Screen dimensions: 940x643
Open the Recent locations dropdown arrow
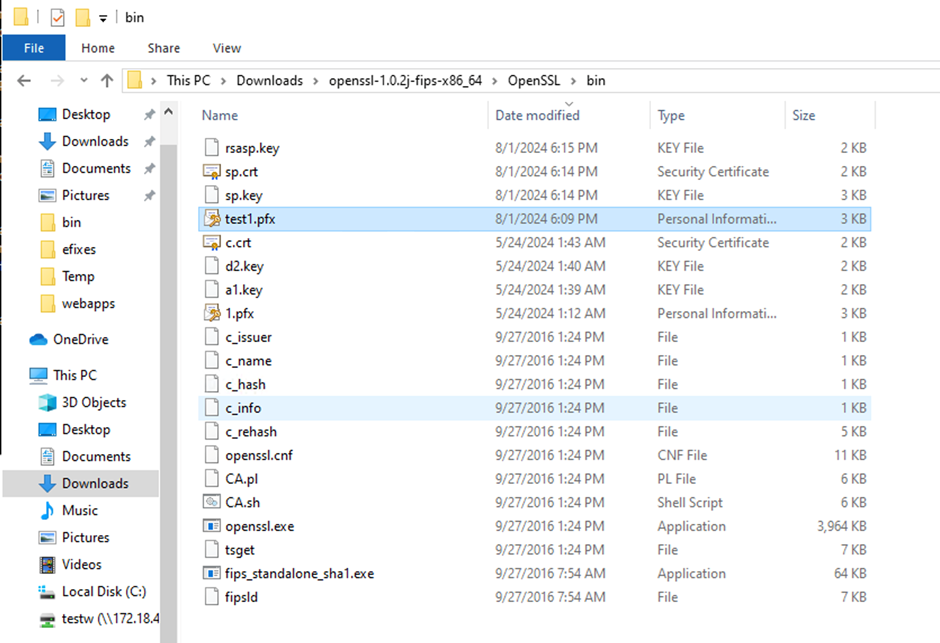(83, 81)
